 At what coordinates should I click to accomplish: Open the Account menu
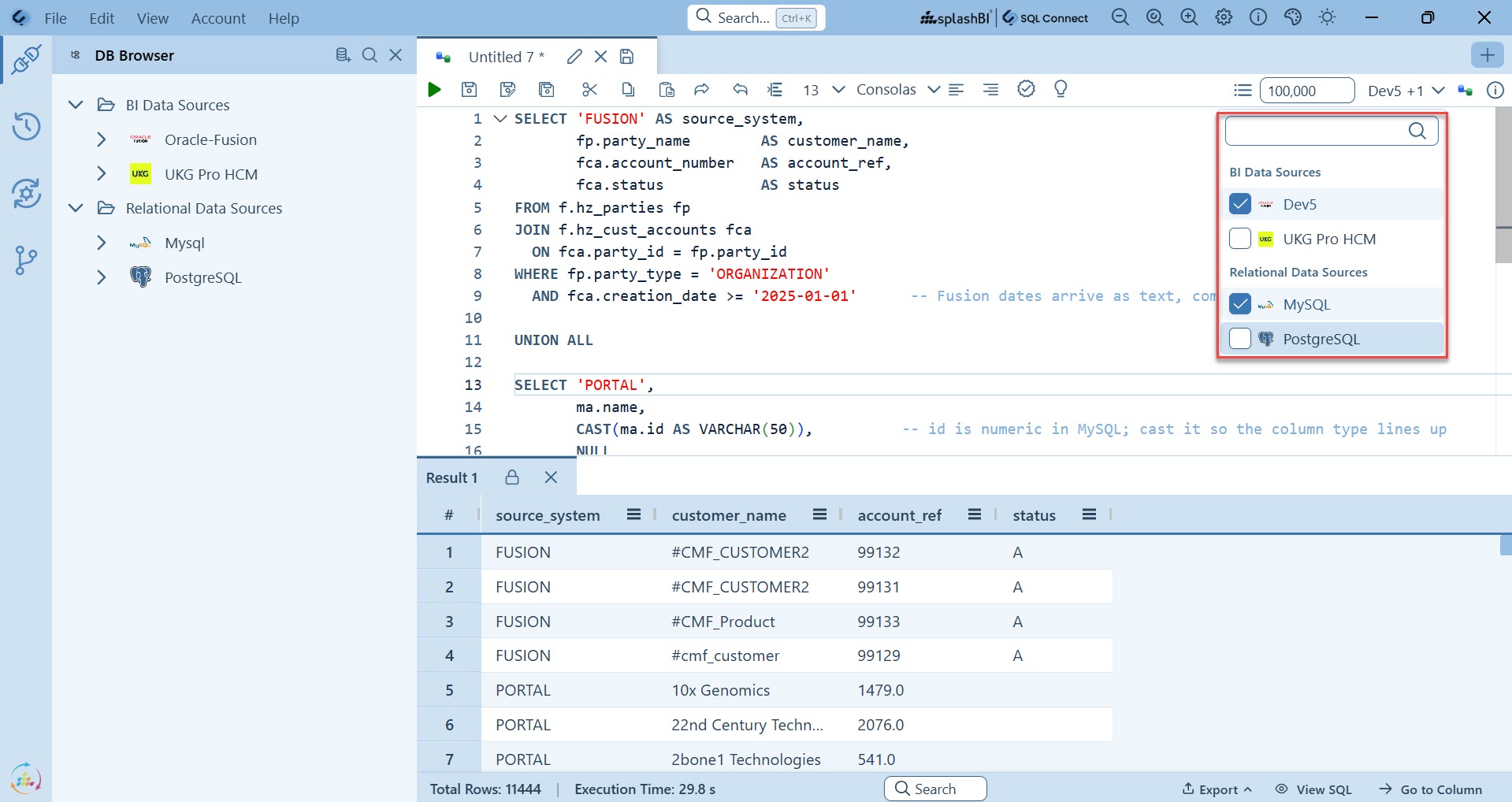click(x=218, y=18)
